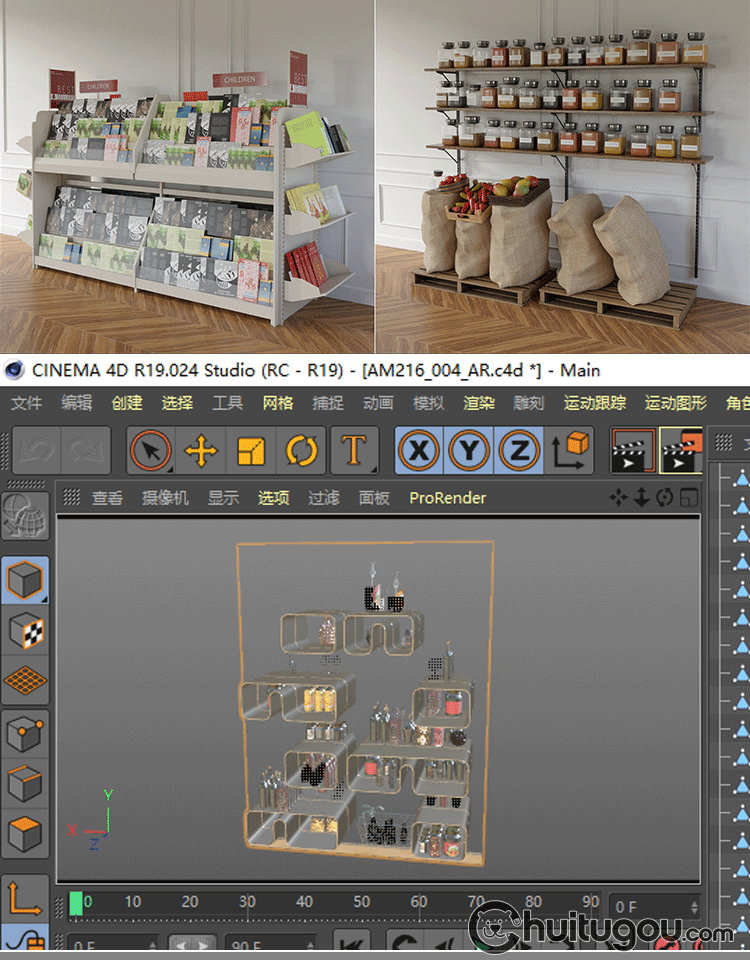Select the Texture mode checkered cube
This screenshot has width=750, height=960.
[x=25, y=631]
